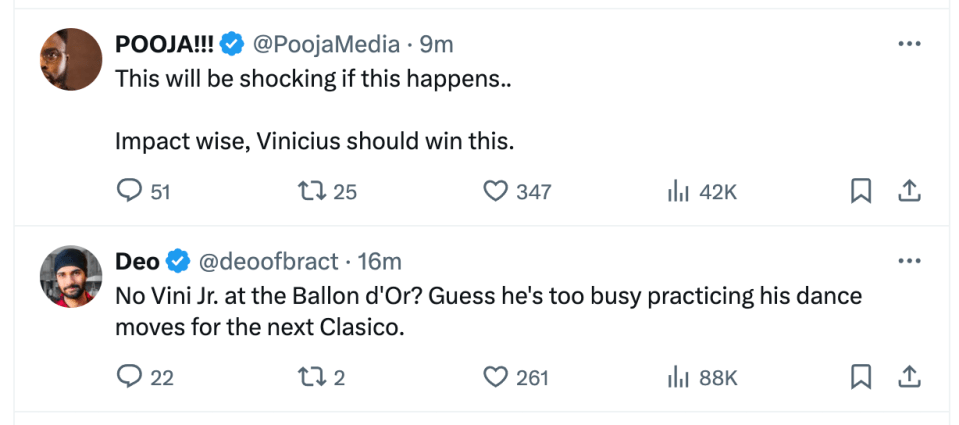The height and width of the screenshot is (425, 959).
Task: Like Deo's tweet with 261 likes
Action: [x=495, y=377]
